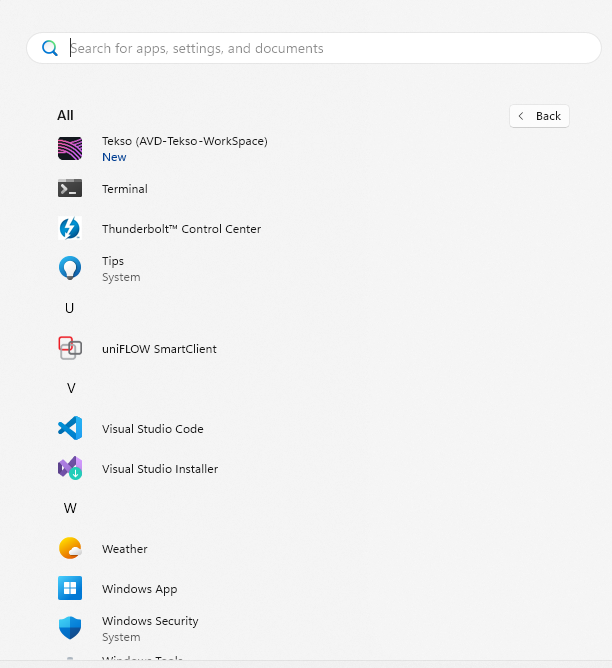Viewport: 612px width, 668px height.
Task: Click the "Tips" app name
Action: tap(113, 261)
